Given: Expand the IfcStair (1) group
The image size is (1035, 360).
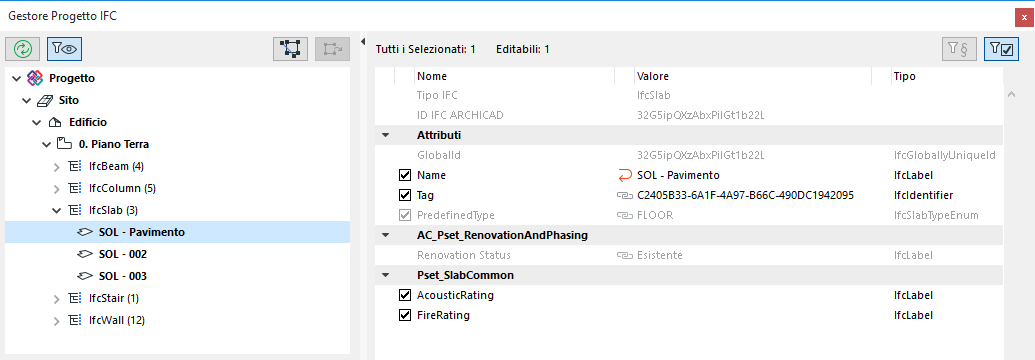Looking at the screenshot, I should 57,299.
